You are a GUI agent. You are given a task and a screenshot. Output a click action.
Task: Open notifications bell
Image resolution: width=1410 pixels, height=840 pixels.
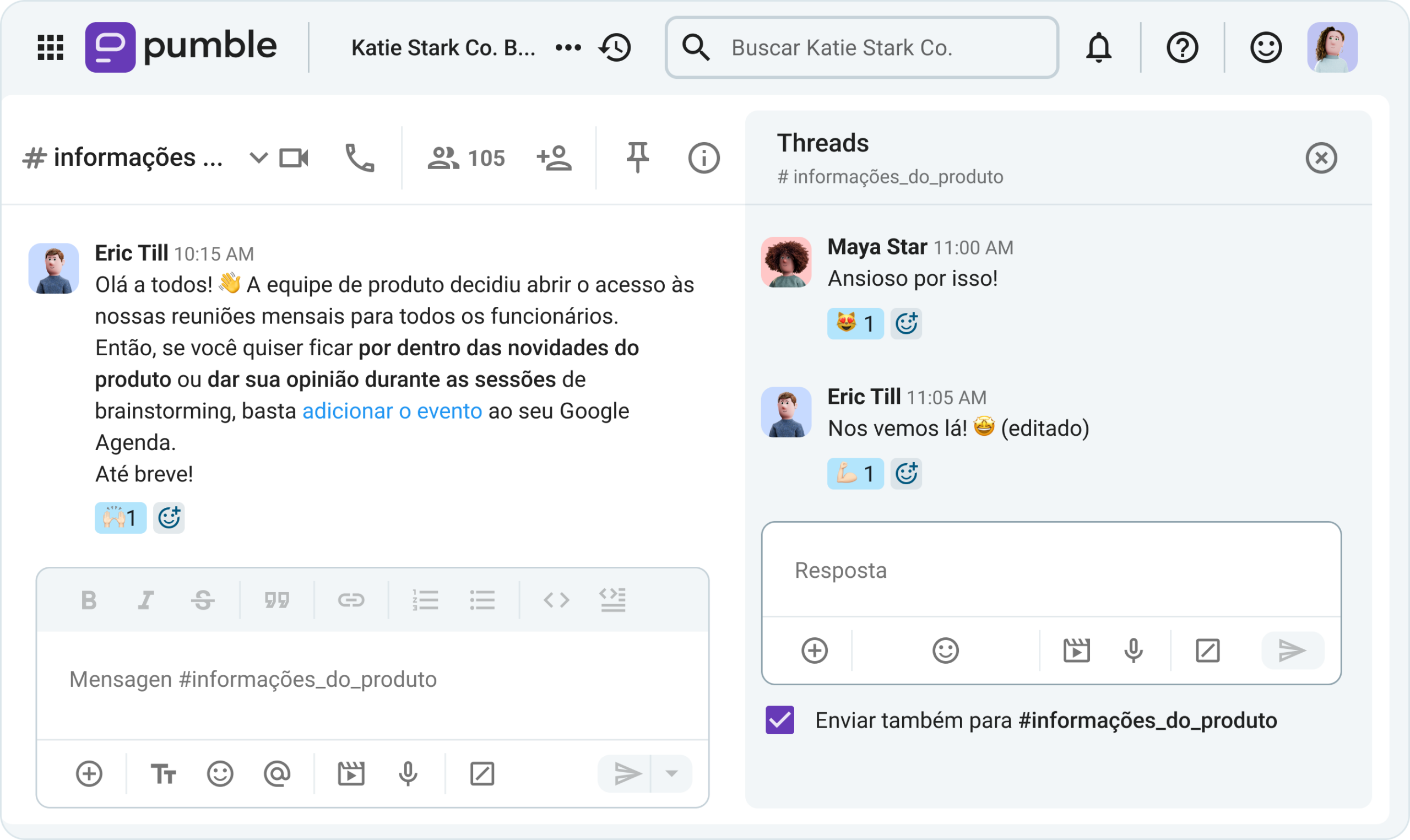click(x=1099, y=47)
